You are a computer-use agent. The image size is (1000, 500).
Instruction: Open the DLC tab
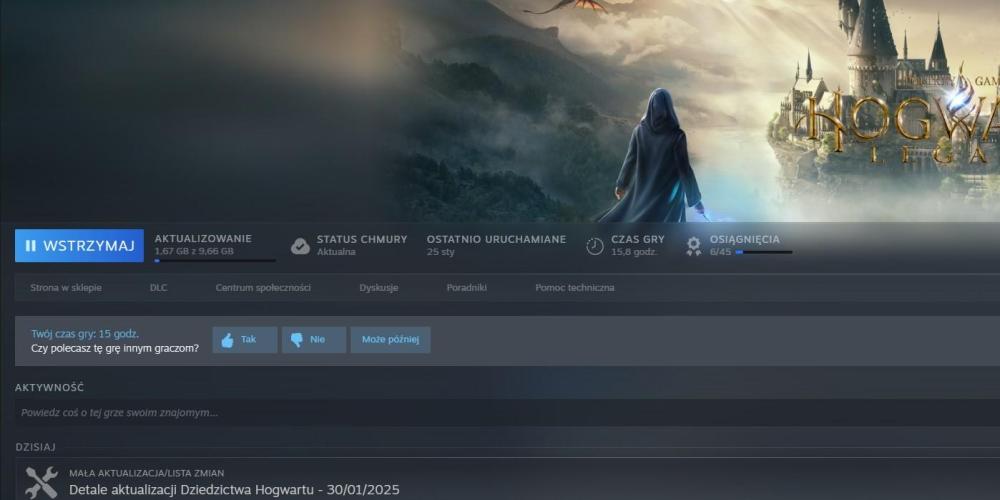point(158,288)
